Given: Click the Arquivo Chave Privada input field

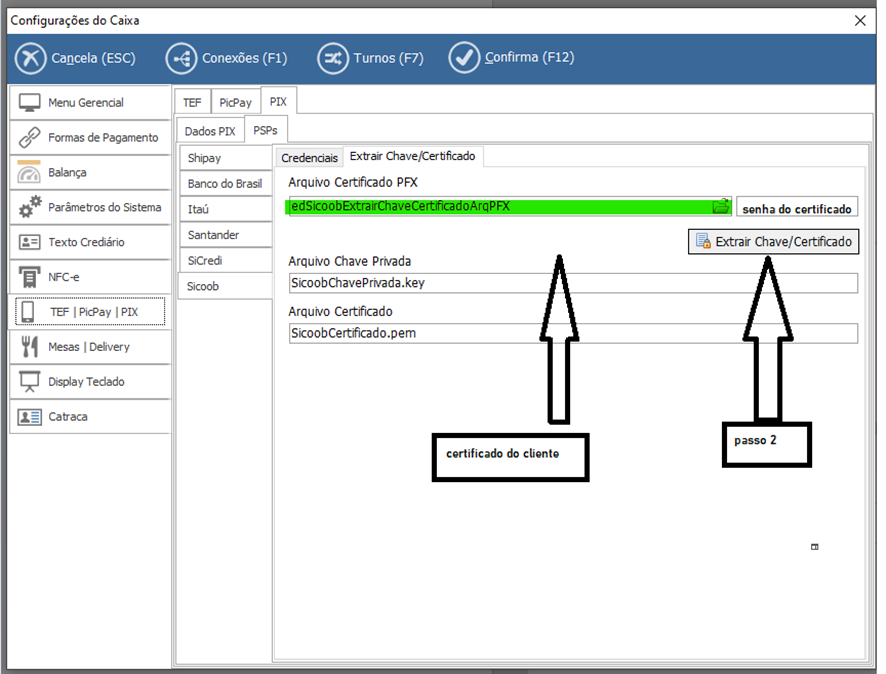Looking at the screenshot, I should (573, 283).
